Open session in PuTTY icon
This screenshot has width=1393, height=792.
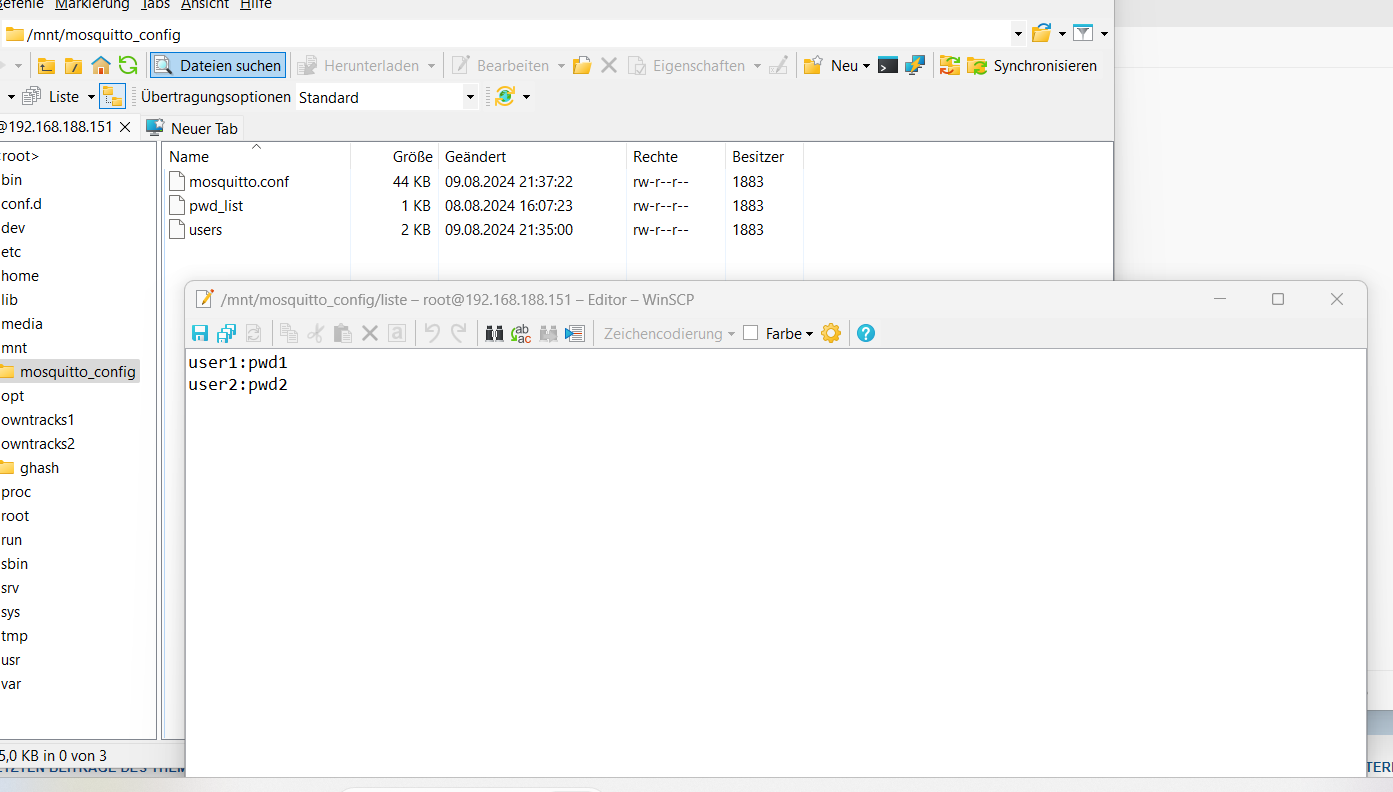pyautogui.click(x=915, y=66)
